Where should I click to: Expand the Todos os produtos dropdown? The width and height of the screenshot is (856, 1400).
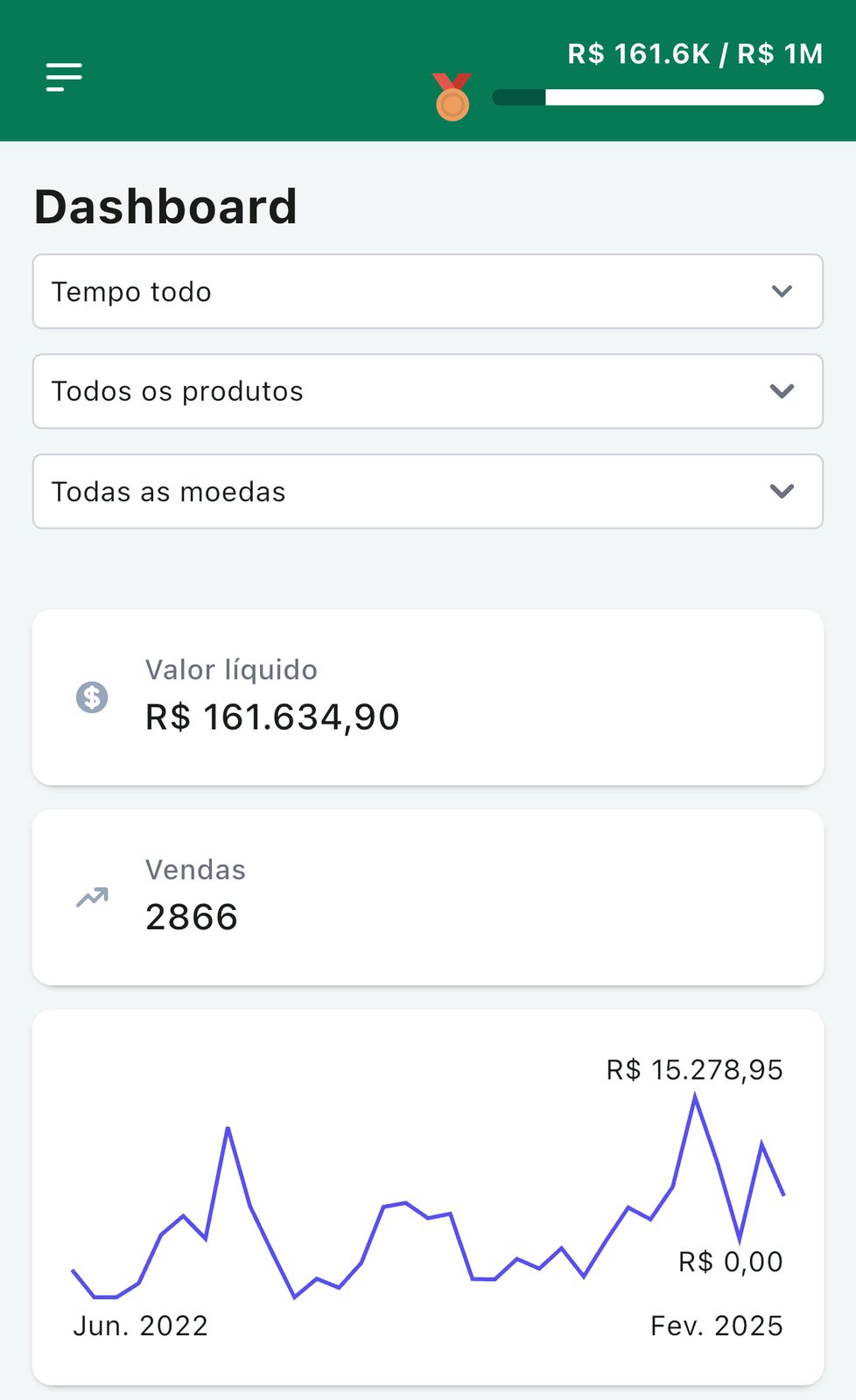pyautogui.click(x=427, y=391)
